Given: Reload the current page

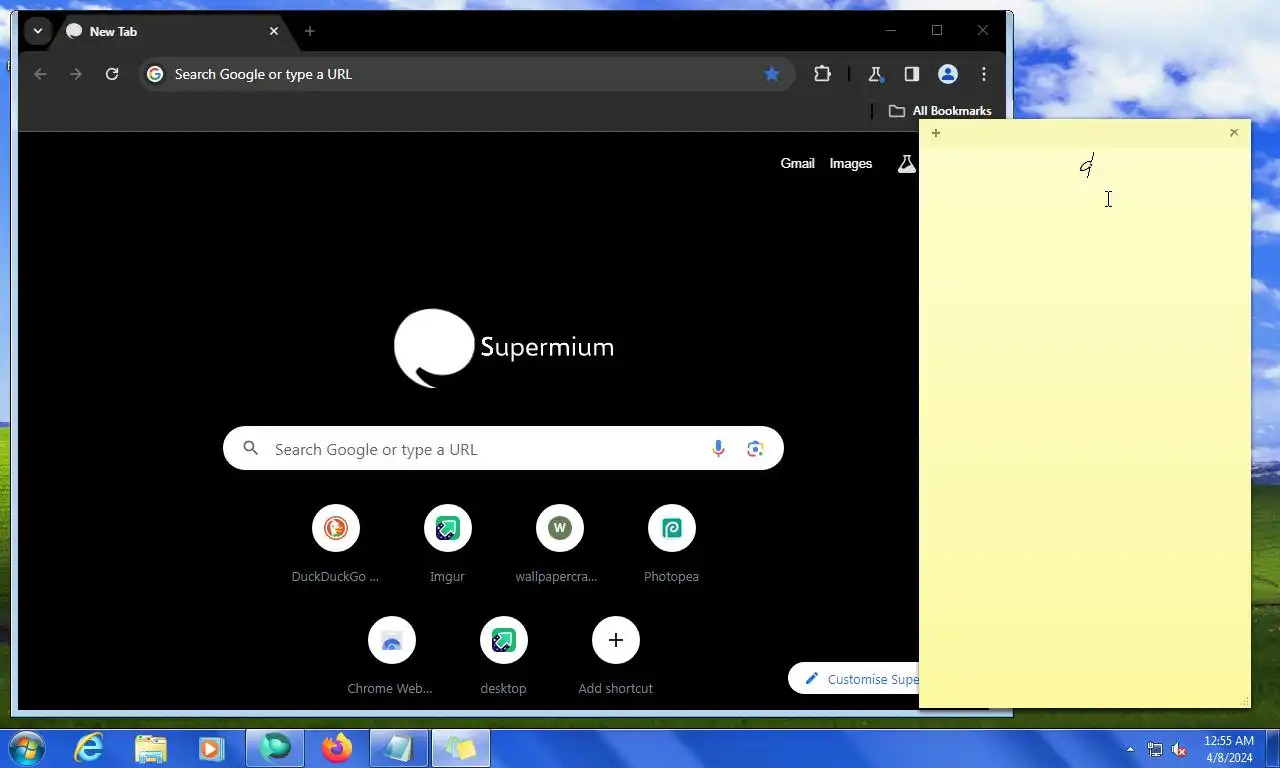Looking at the screenshot, I should pyautogui.click(x=112, y=74).
